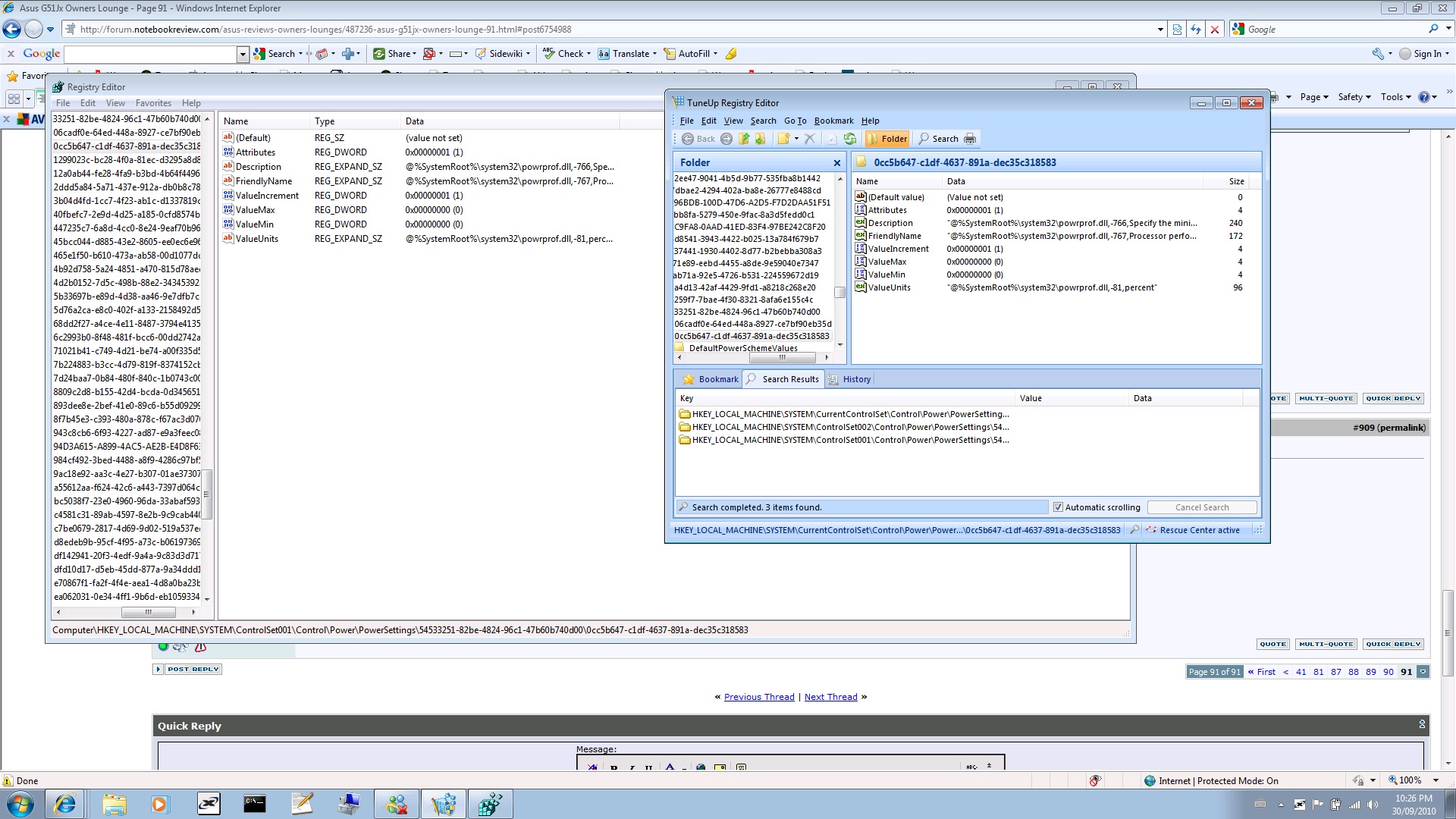Click the popup blocker icon in Google toolbar
The height and width of the screenshot is (819, 1456).
click(429, 54)
